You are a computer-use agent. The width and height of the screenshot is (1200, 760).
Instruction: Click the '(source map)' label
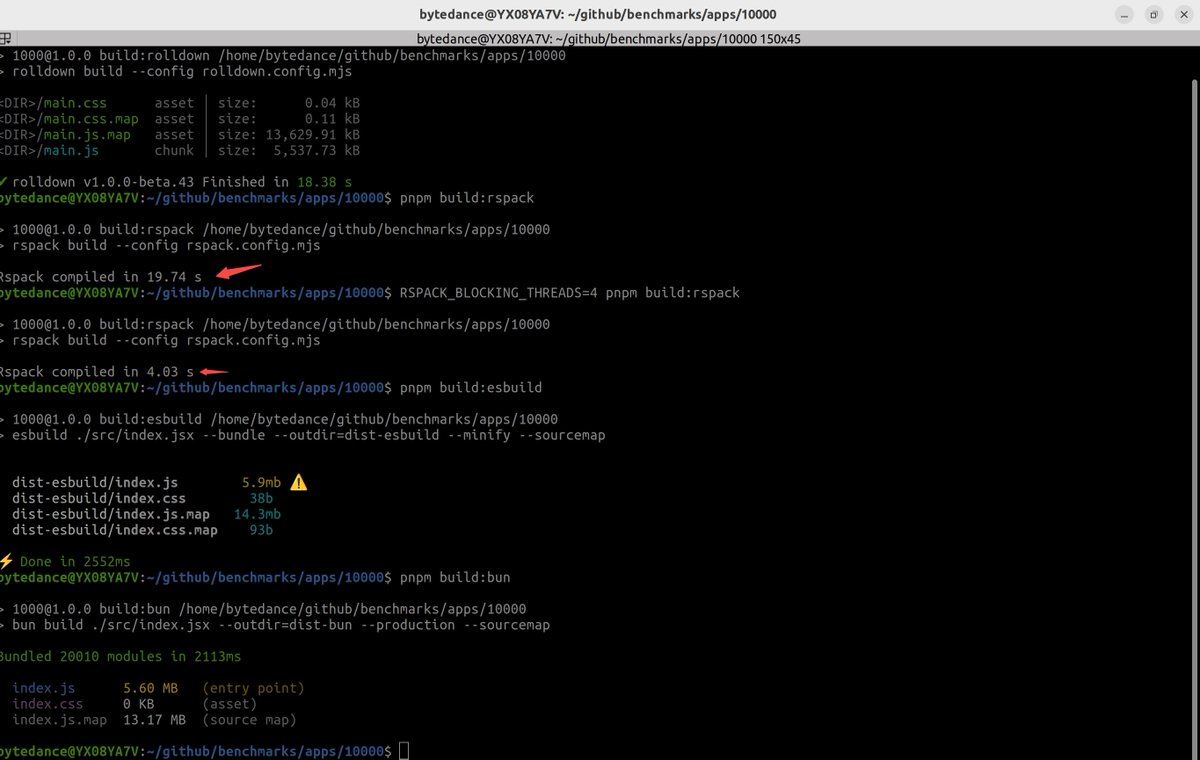click(x=249, y=720)
